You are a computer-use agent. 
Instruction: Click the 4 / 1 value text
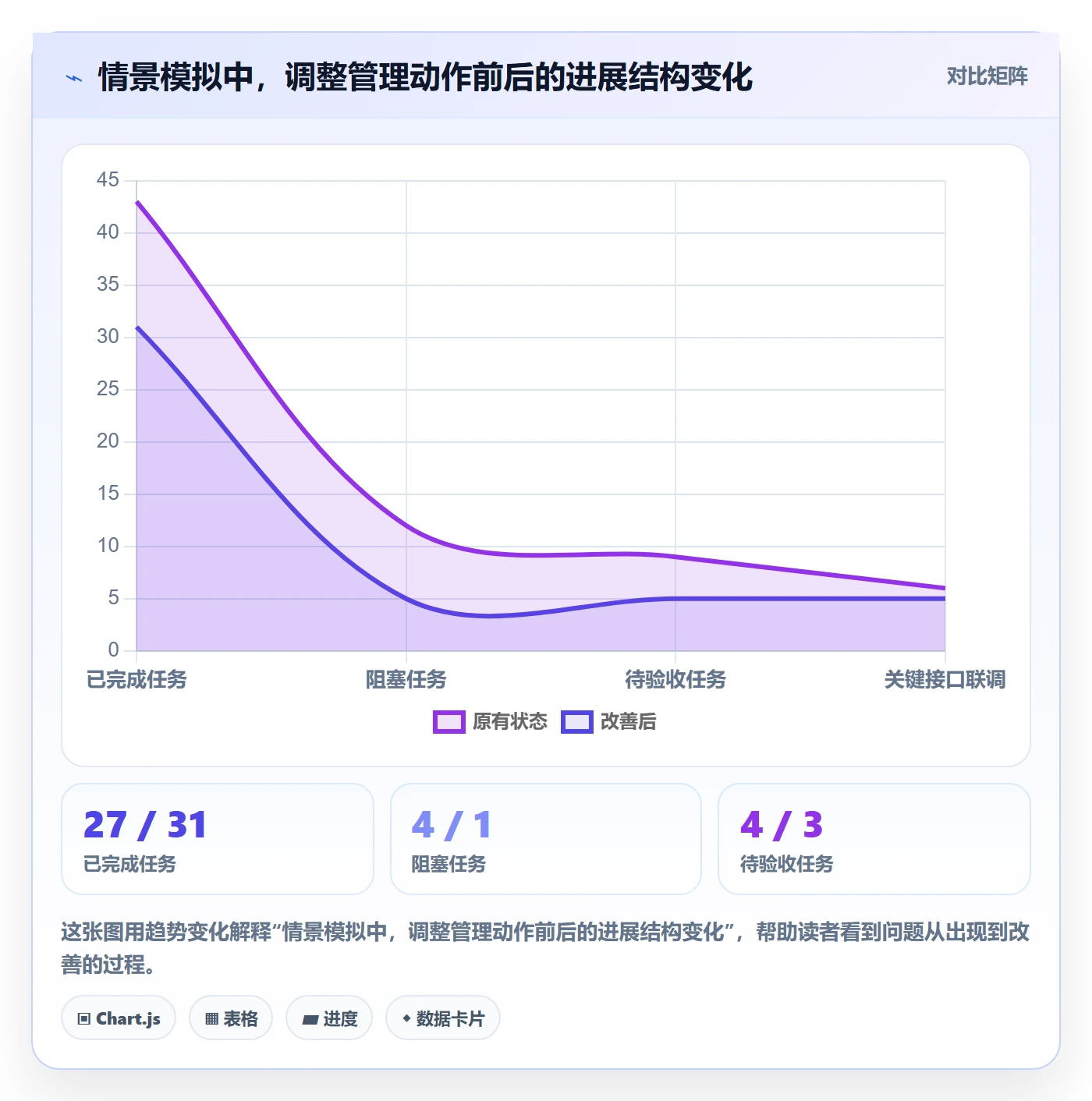(452, 825)
